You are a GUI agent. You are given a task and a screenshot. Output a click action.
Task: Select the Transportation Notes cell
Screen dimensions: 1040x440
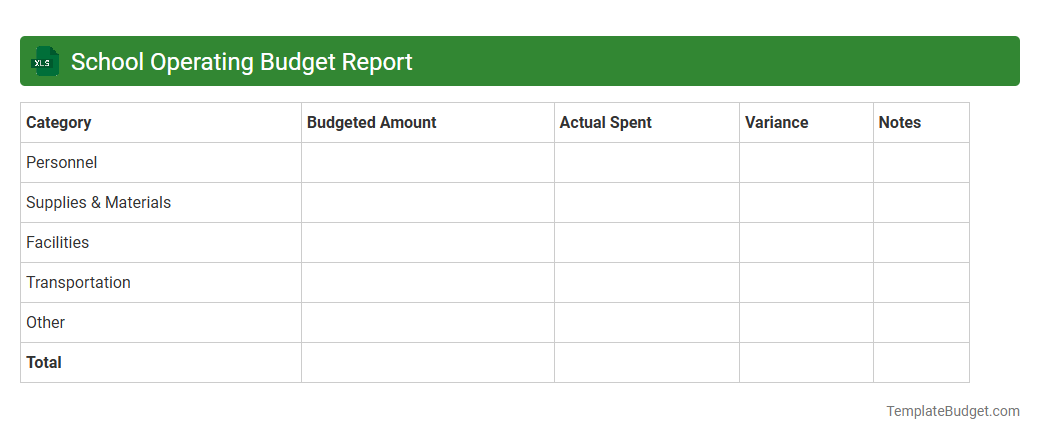[x=921, y=282]
